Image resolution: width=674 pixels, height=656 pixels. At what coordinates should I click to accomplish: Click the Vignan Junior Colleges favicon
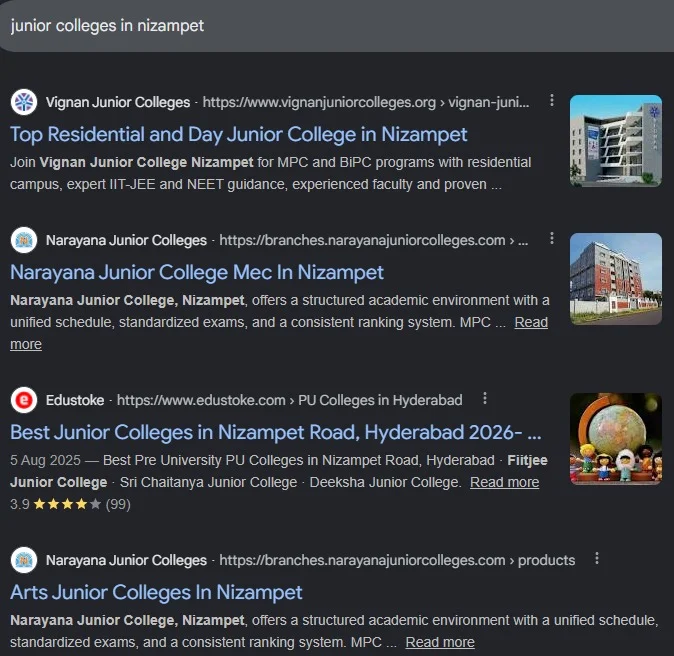[x=24, y=102]
